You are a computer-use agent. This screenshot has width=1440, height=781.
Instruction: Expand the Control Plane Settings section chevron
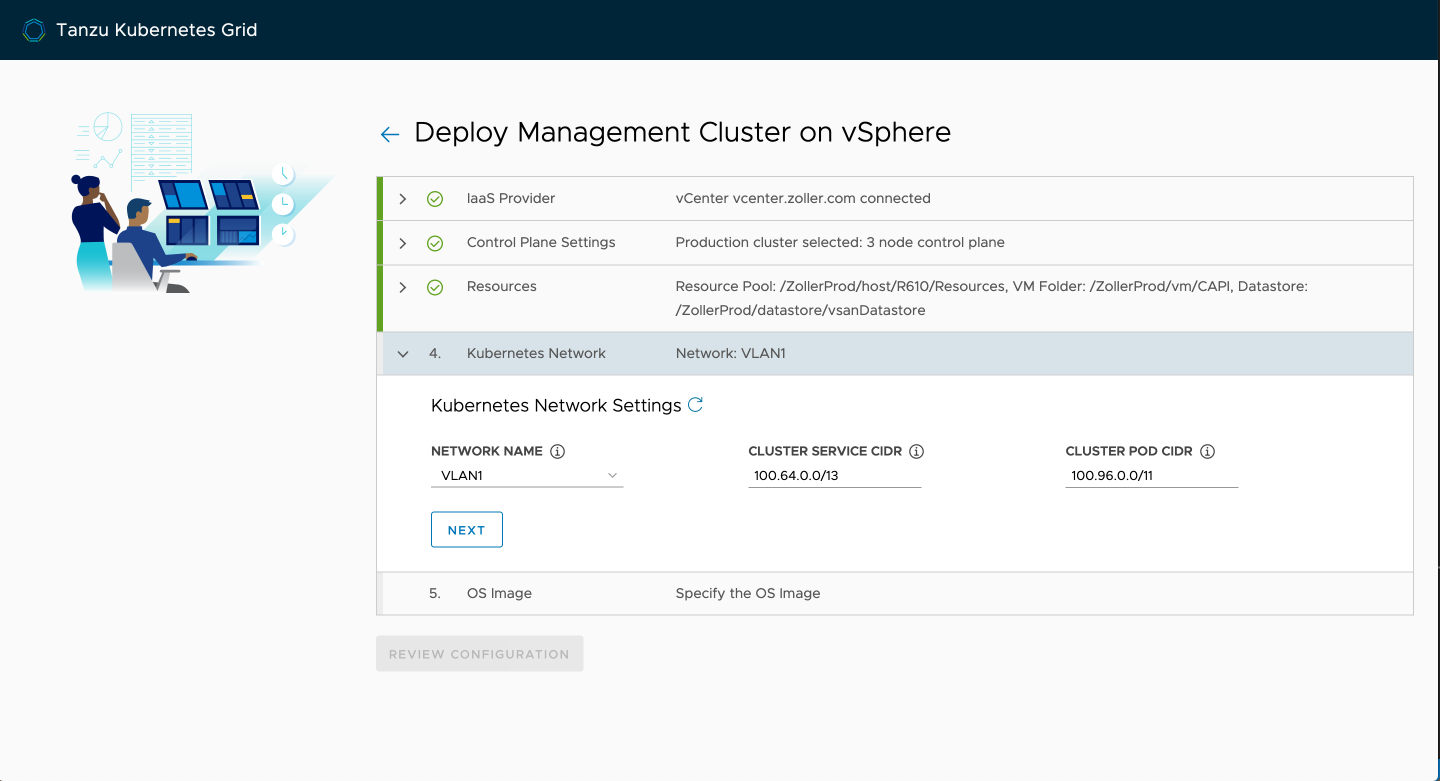(x=403, y=243)
